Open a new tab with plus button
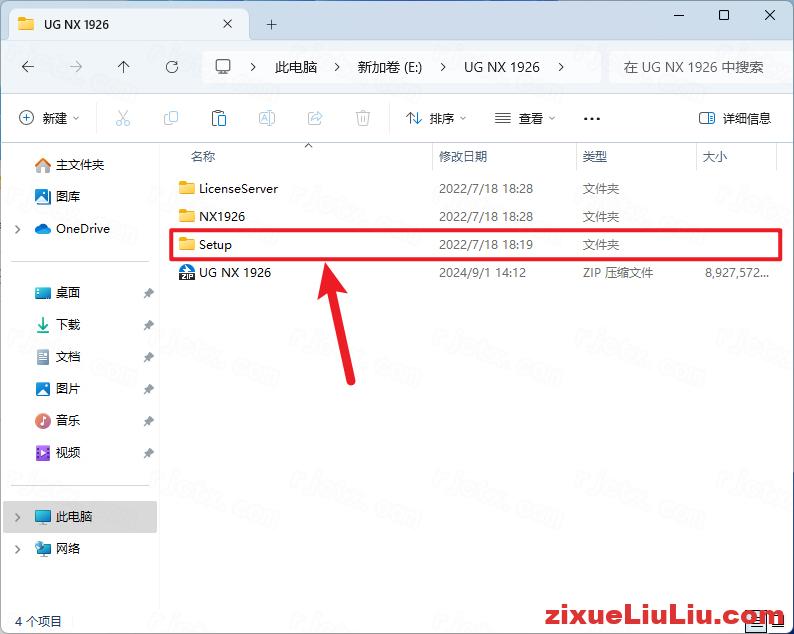The image size is (794, 634). click(271, 24)
